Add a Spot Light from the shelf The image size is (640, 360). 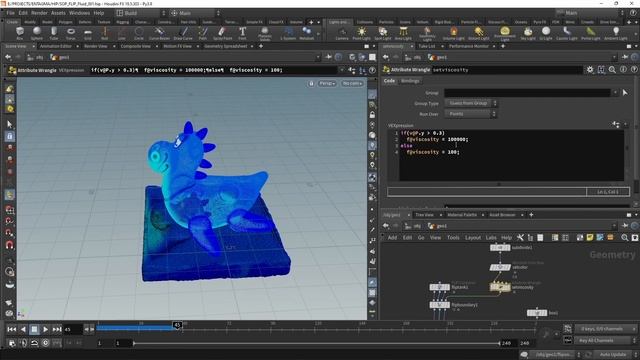tap(382, 33)
